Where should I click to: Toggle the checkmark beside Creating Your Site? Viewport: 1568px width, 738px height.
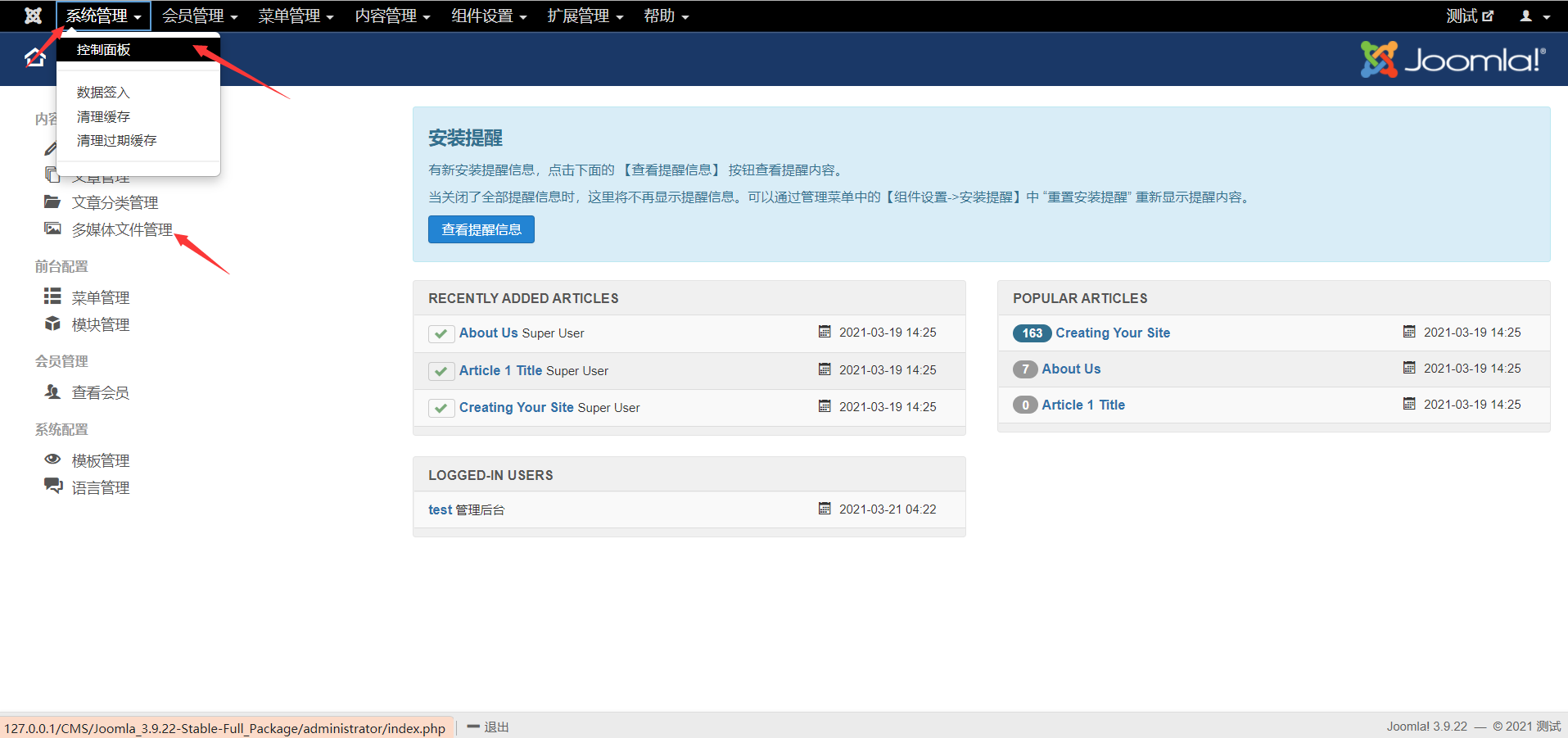(x=441, y=407)
